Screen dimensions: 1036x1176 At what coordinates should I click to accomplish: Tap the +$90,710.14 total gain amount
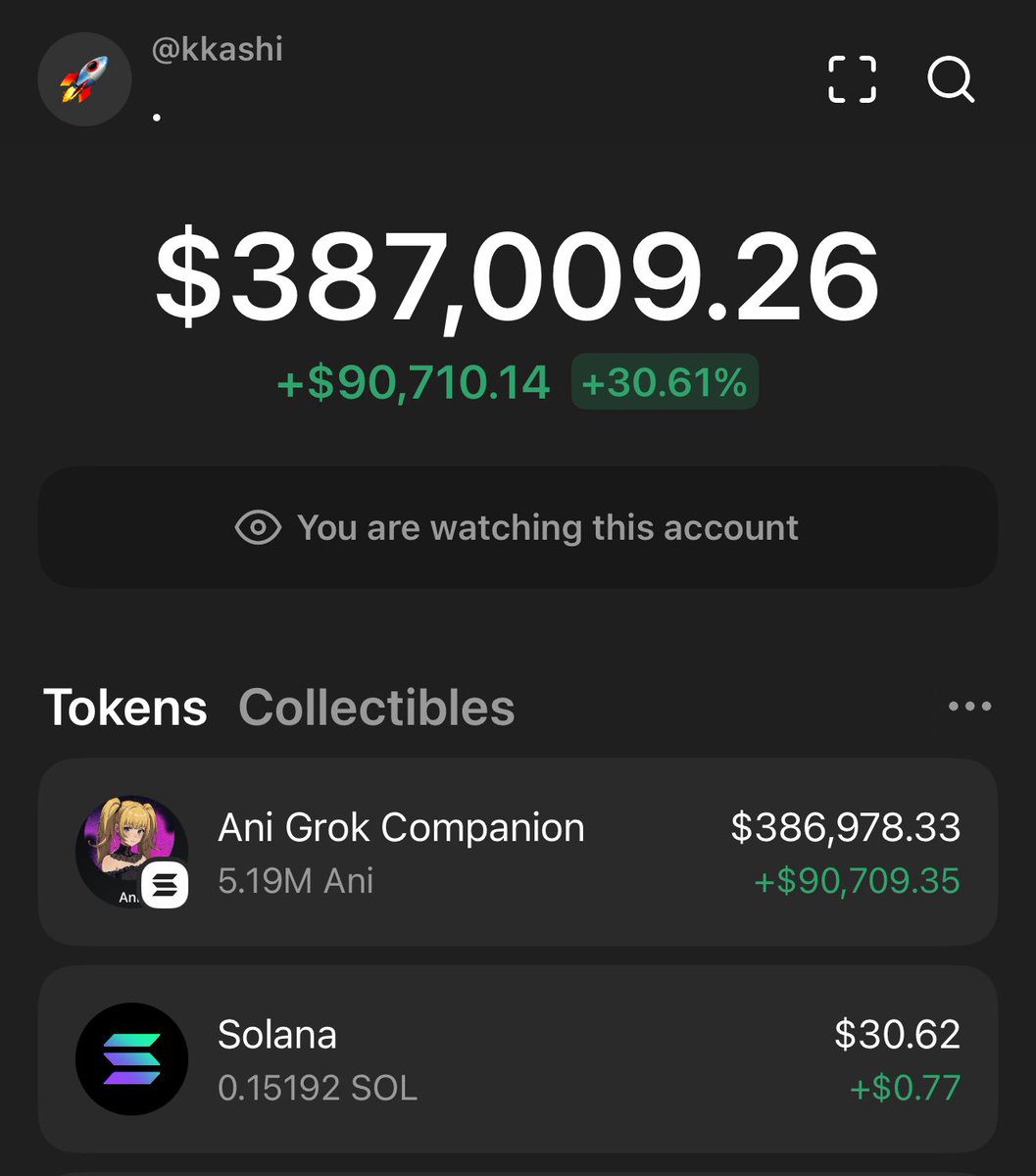point(414,382)
